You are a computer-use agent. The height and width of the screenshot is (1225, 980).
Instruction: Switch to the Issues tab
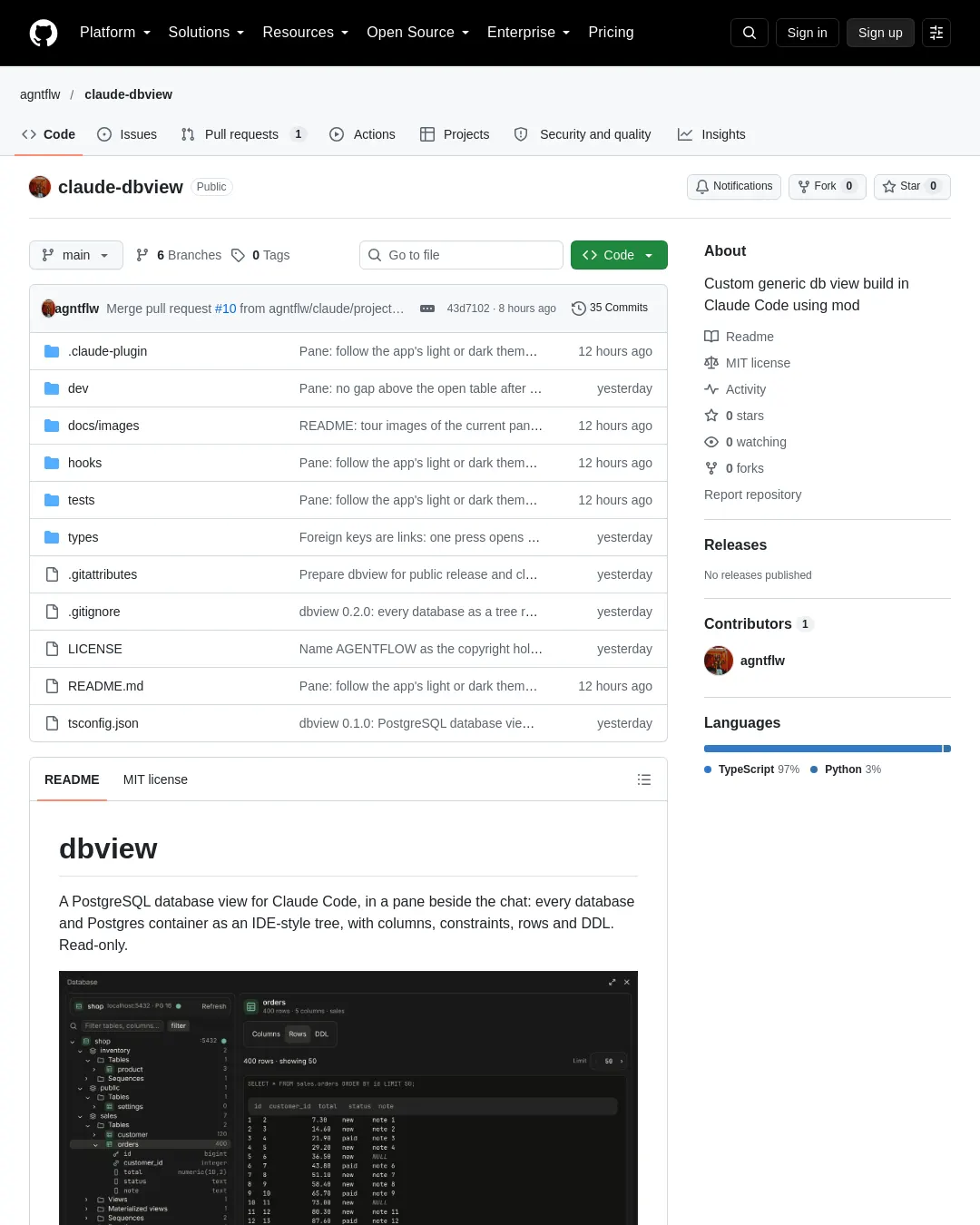coord(127,134)
